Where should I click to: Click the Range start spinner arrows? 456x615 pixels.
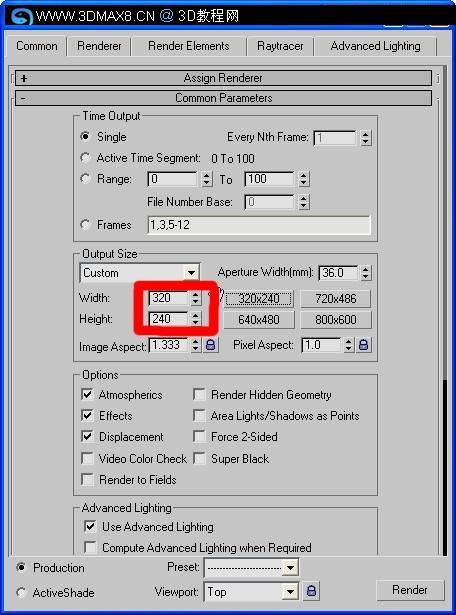[x=207, y=179]
